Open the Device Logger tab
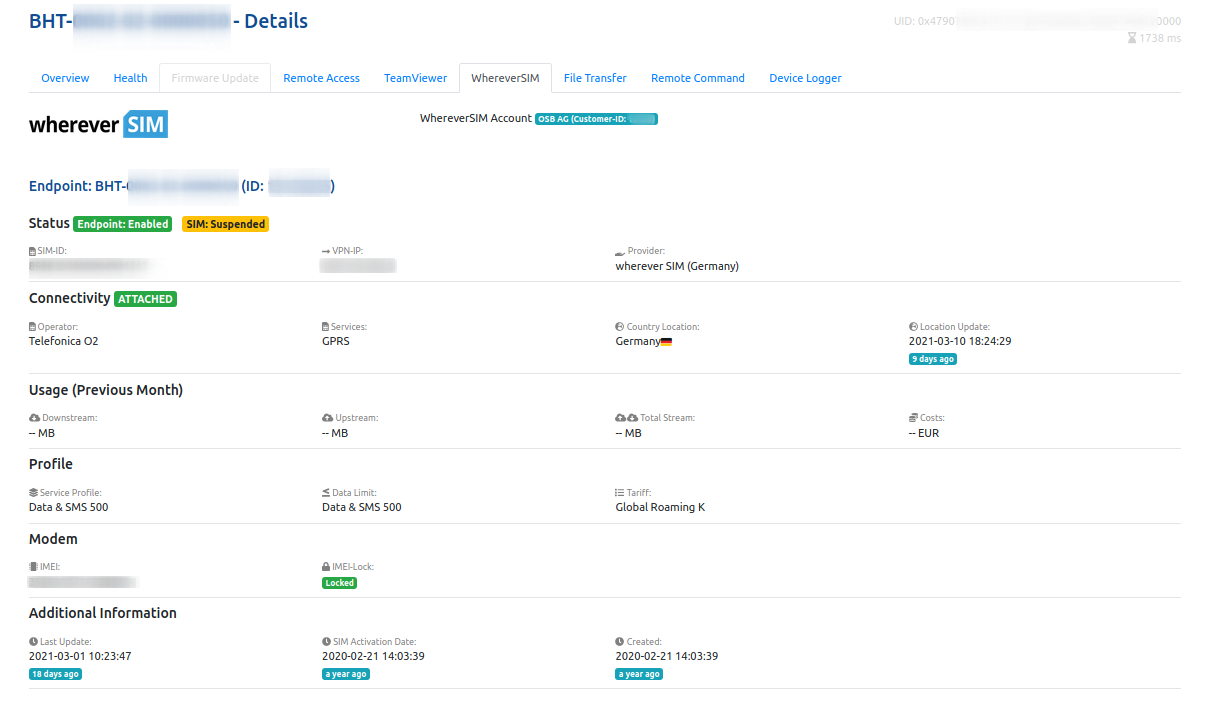The image size is (1225, 704). click(x=805, y=78)
